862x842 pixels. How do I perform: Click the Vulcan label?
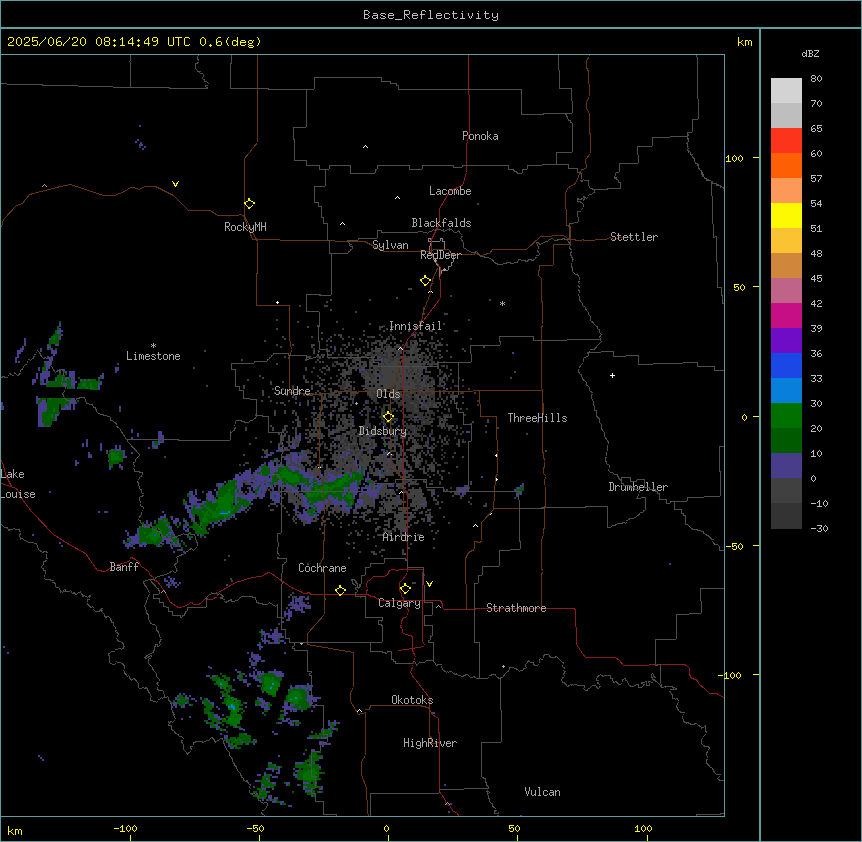[x=543, y=792]
